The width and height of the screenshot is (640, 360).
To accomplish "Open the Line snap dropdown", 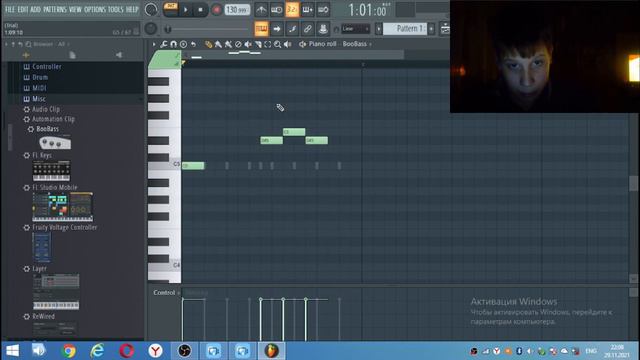I will point(356,29).
